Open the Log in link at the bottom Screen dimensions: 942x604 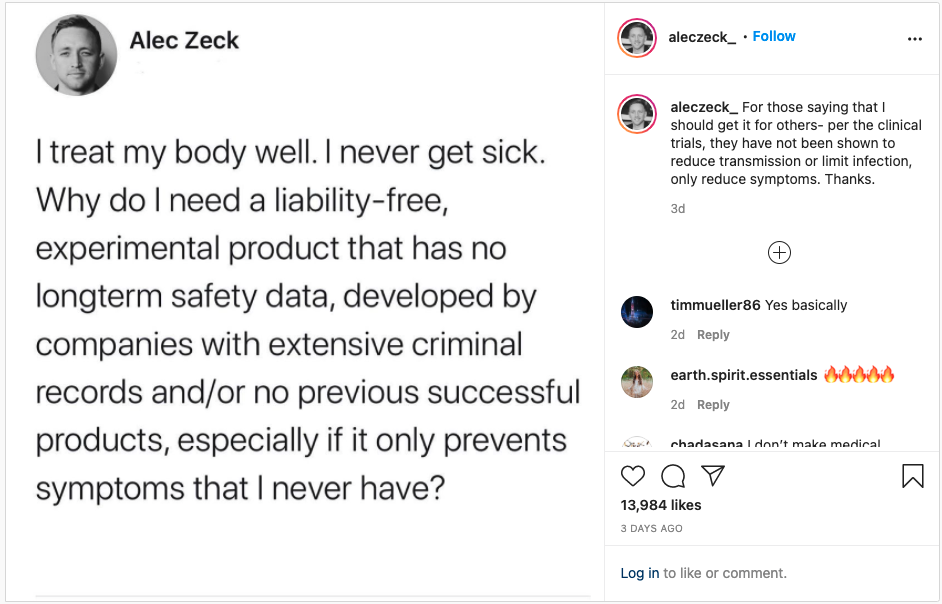coord(639,573)
